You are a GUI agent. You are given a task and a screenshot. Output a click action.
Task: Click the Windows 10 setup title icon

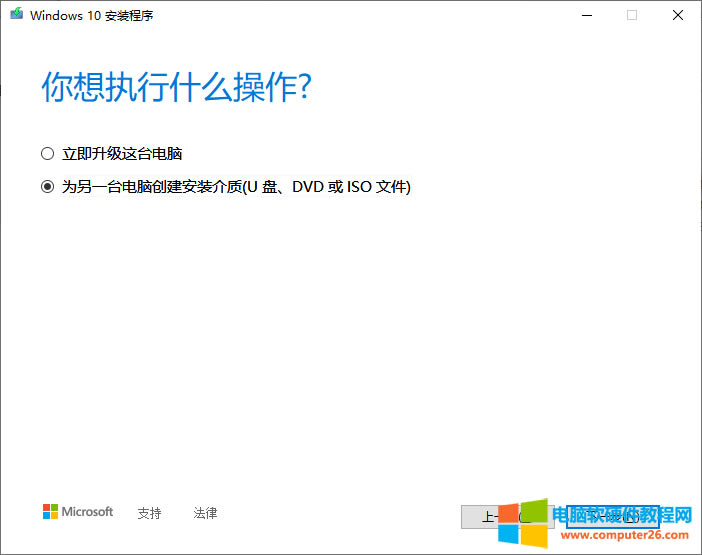click(17, 14)
